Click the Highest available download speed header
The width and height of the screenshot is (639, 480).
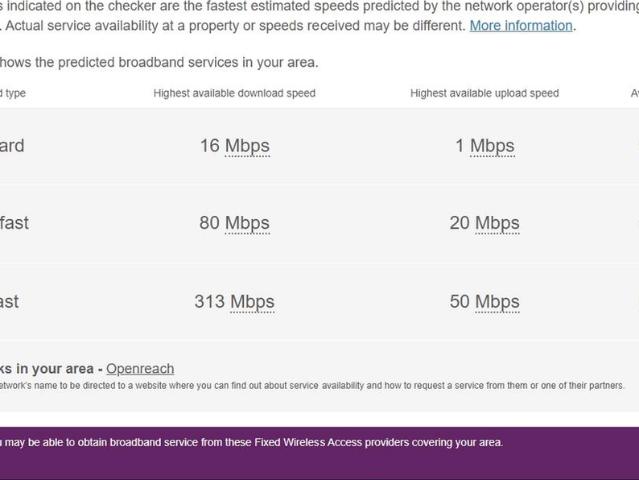(x=234, y=93)
